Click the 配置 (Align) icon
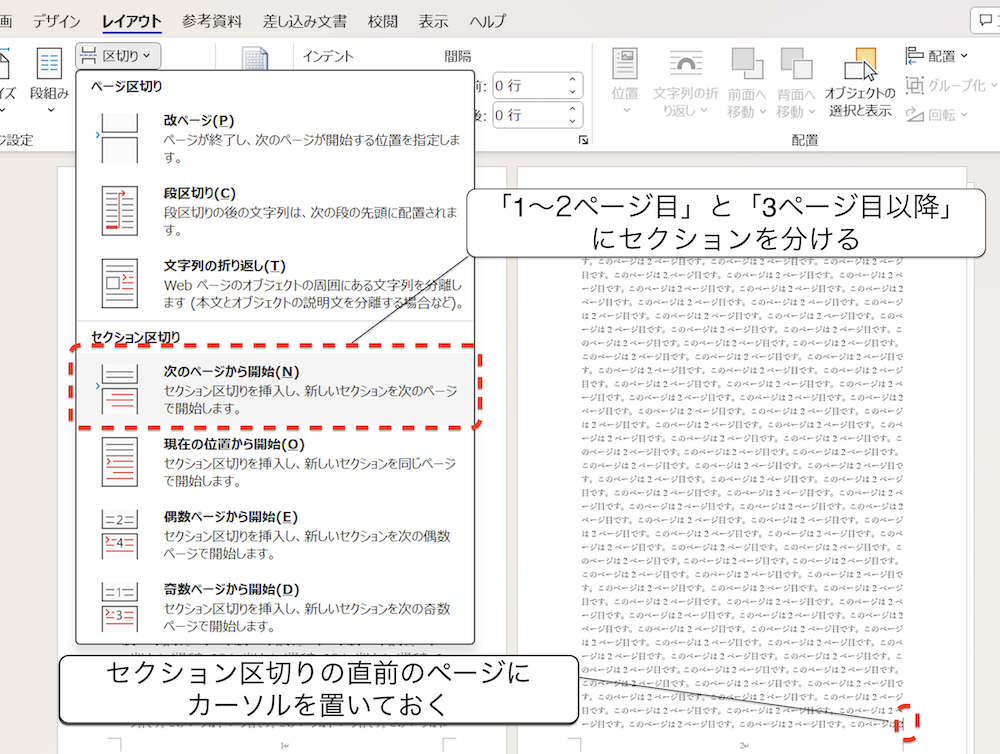 tap(915, 57)
